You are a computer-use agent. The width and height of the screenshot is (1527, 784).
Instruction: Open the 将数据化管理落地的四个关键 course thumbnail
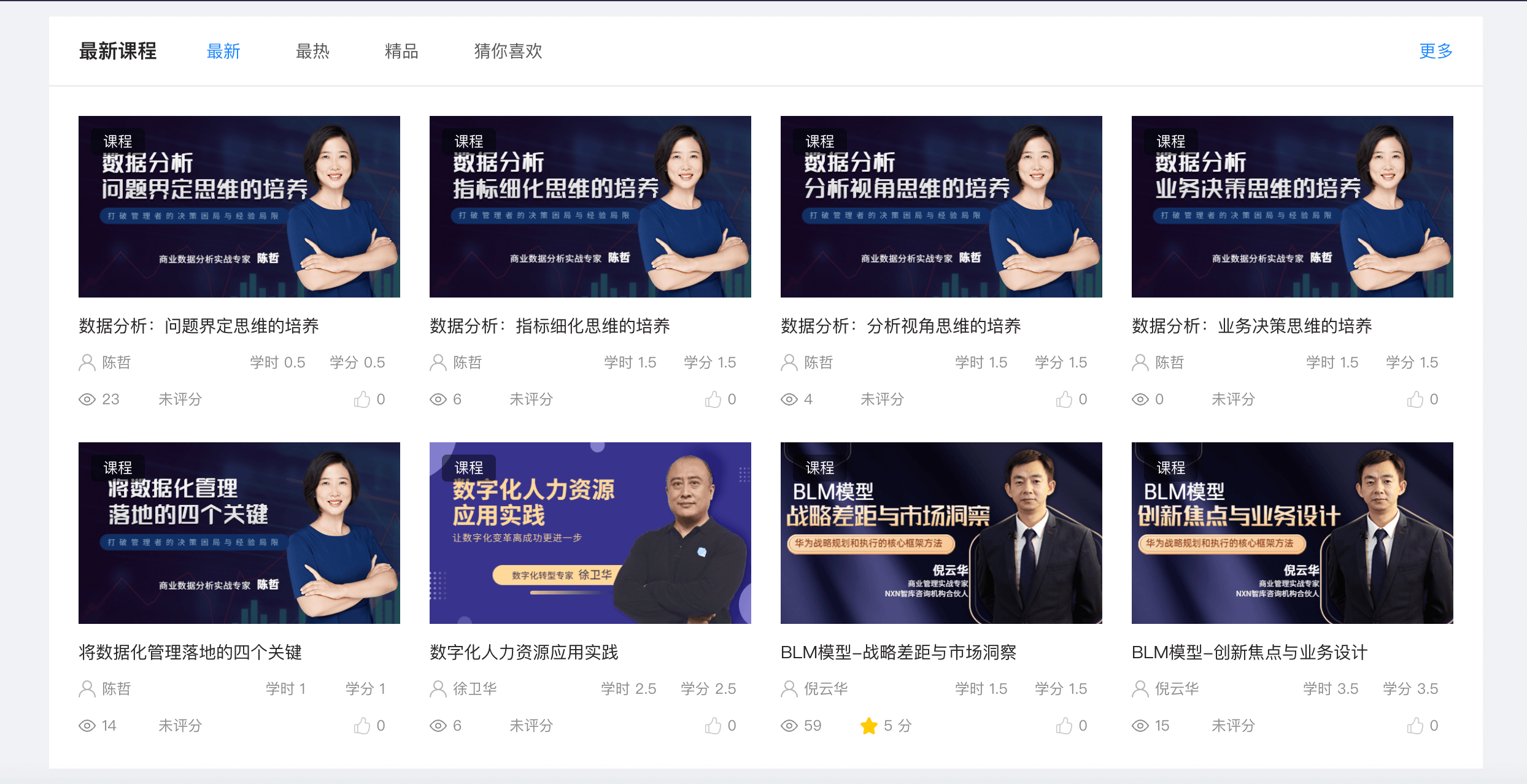point(239,533)
